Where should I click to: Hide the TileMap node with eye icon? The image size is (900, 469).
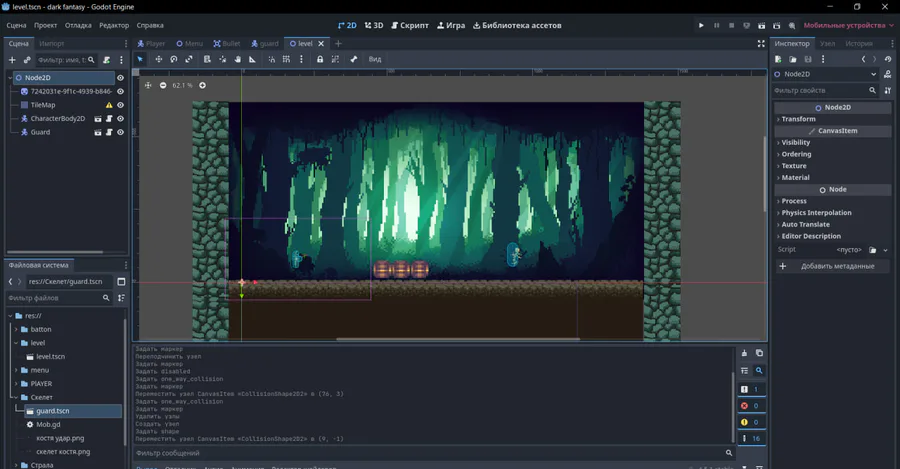click(120, 105)
